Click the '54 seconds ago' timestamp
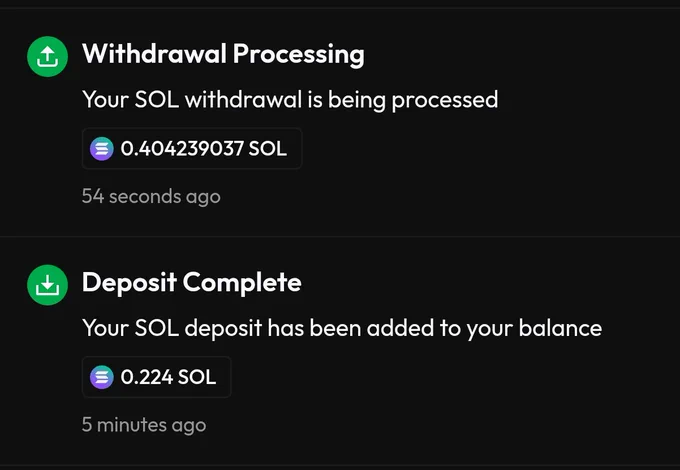Viewport: 680px width, 470px height. (x=151, y=196)
